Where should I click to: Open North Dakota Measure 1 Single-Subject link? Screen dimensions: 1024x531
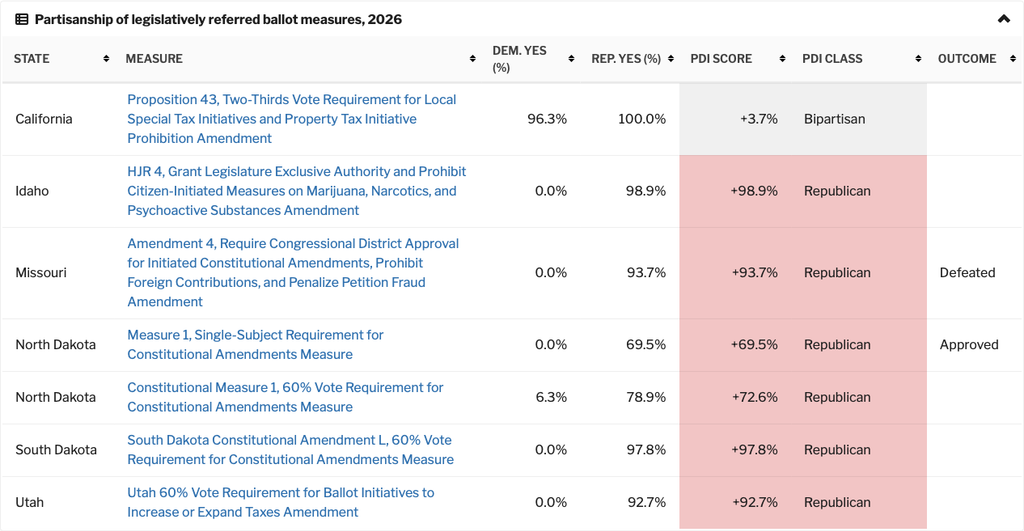(x=255, y=344)
